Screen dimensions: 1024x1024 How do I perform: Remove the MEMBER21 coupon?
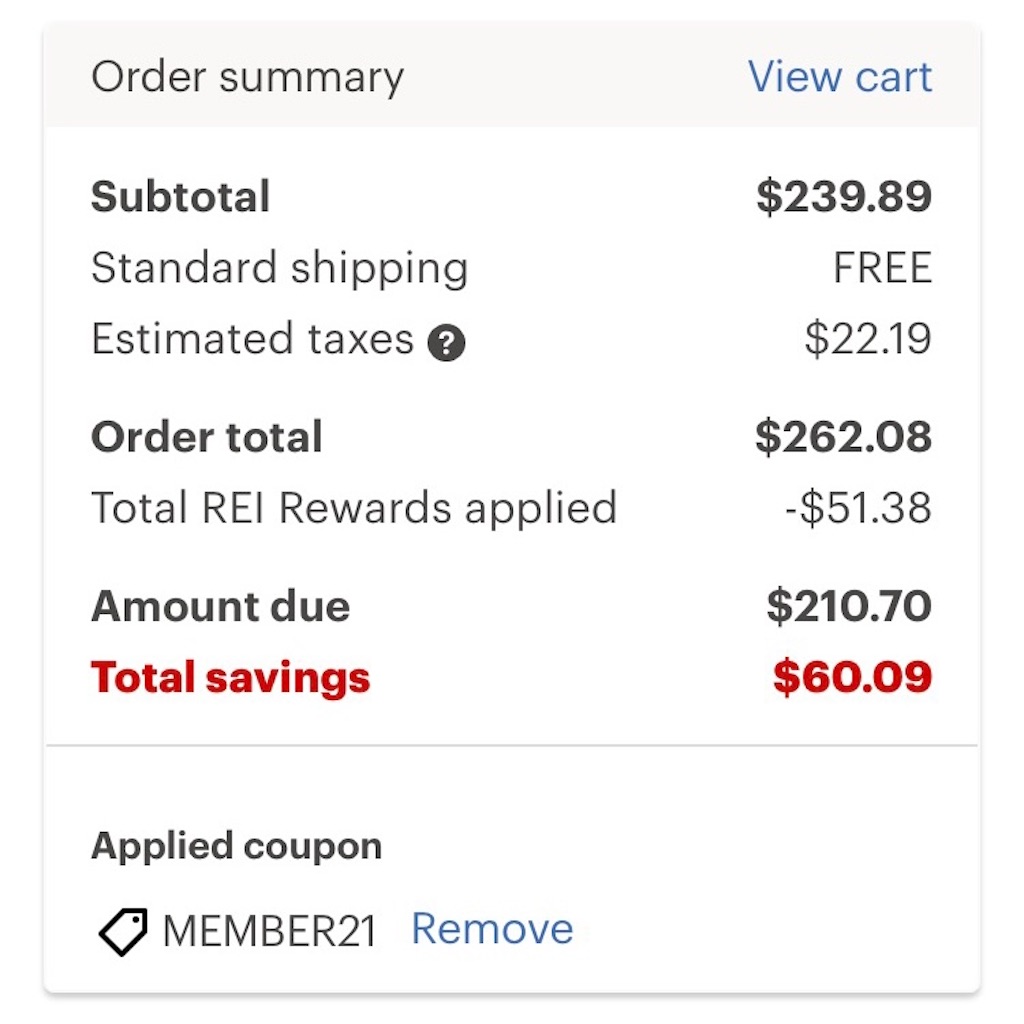[x=492, y=929]
